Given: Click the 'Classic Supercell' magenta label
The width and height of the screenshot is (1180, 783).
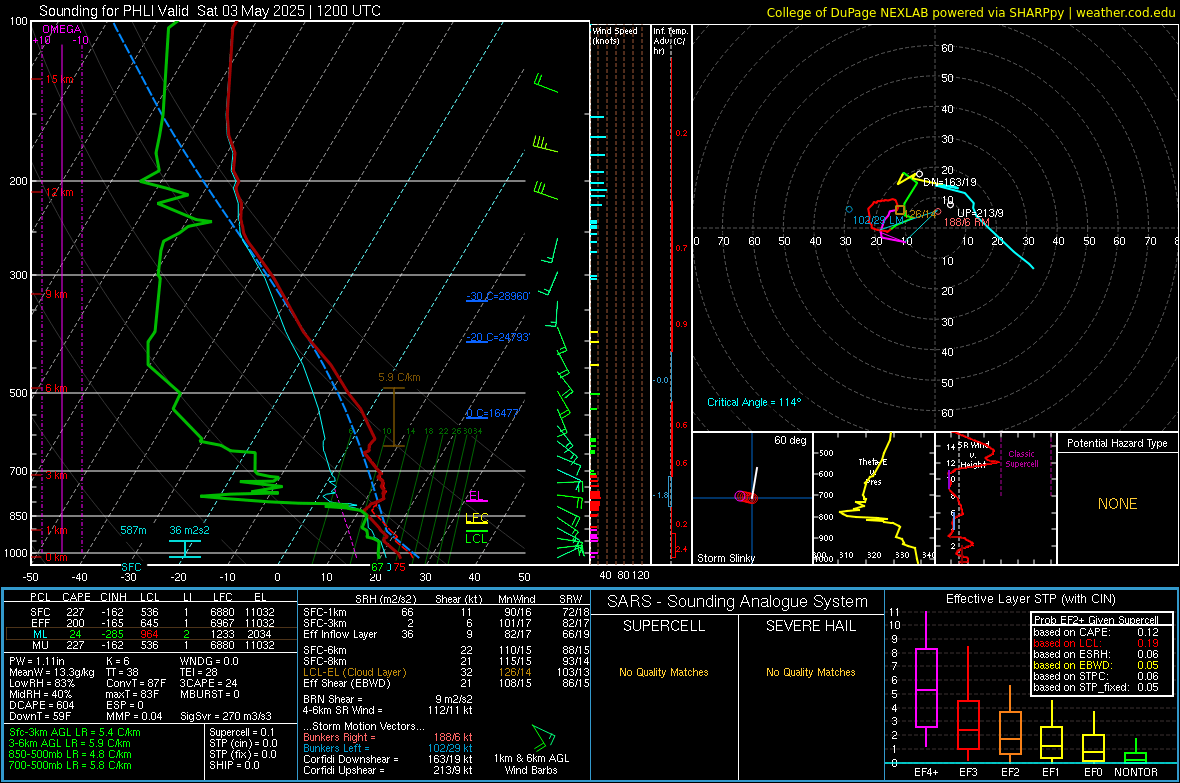Looking at the screenshot, I should [1021, 459].
